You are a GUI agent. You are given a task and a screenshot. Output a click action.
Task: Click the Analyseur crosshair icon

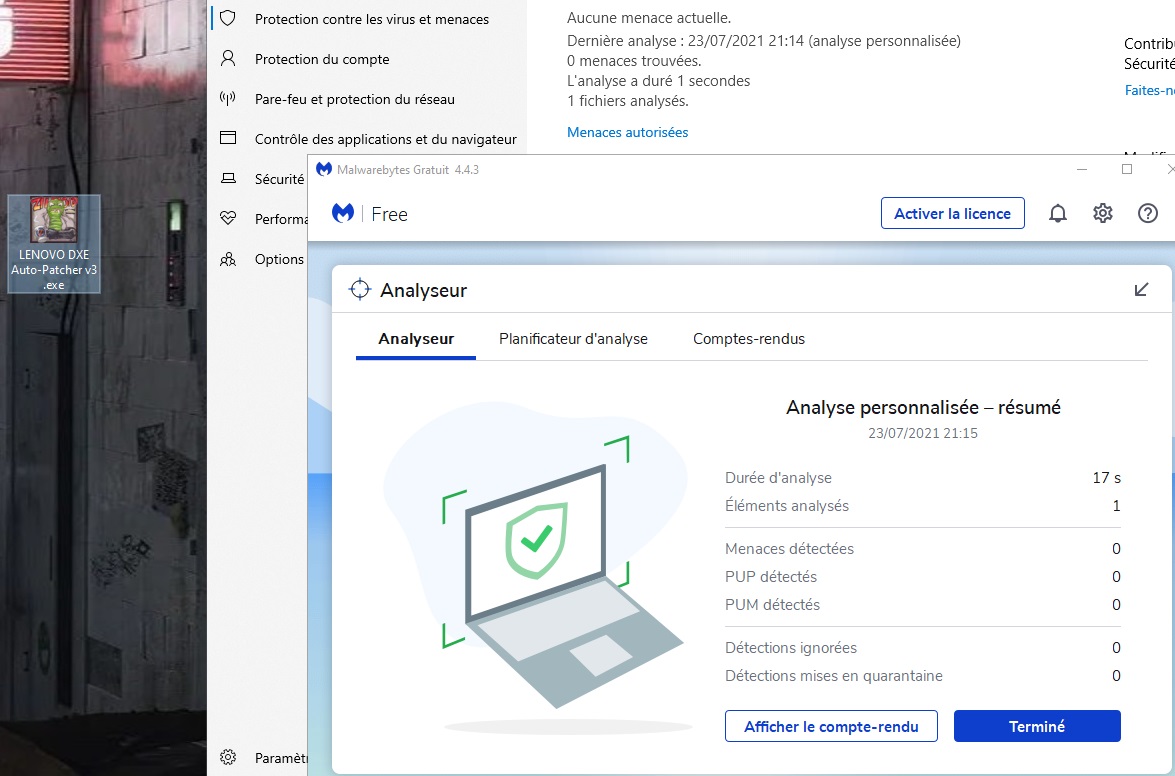pyautogui.click(x=360, y=289)
